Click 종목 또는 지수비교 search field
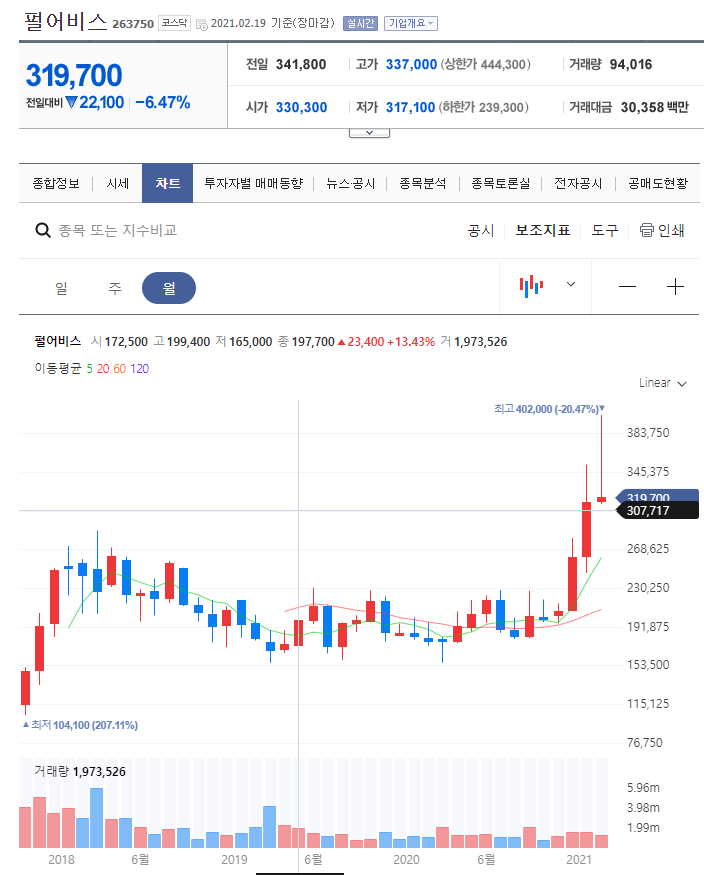This screenshot has height=875, width=704. coord(118,230)
